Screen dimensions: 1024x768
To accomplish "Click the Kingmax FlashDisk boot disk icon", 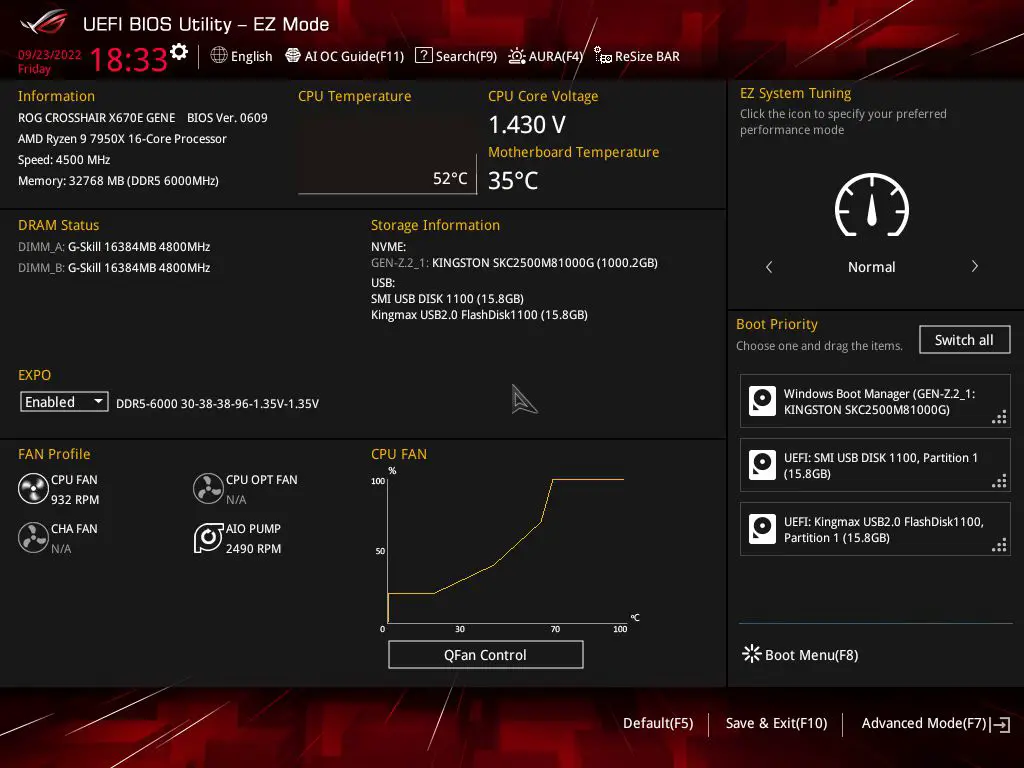I will [762, 529].
